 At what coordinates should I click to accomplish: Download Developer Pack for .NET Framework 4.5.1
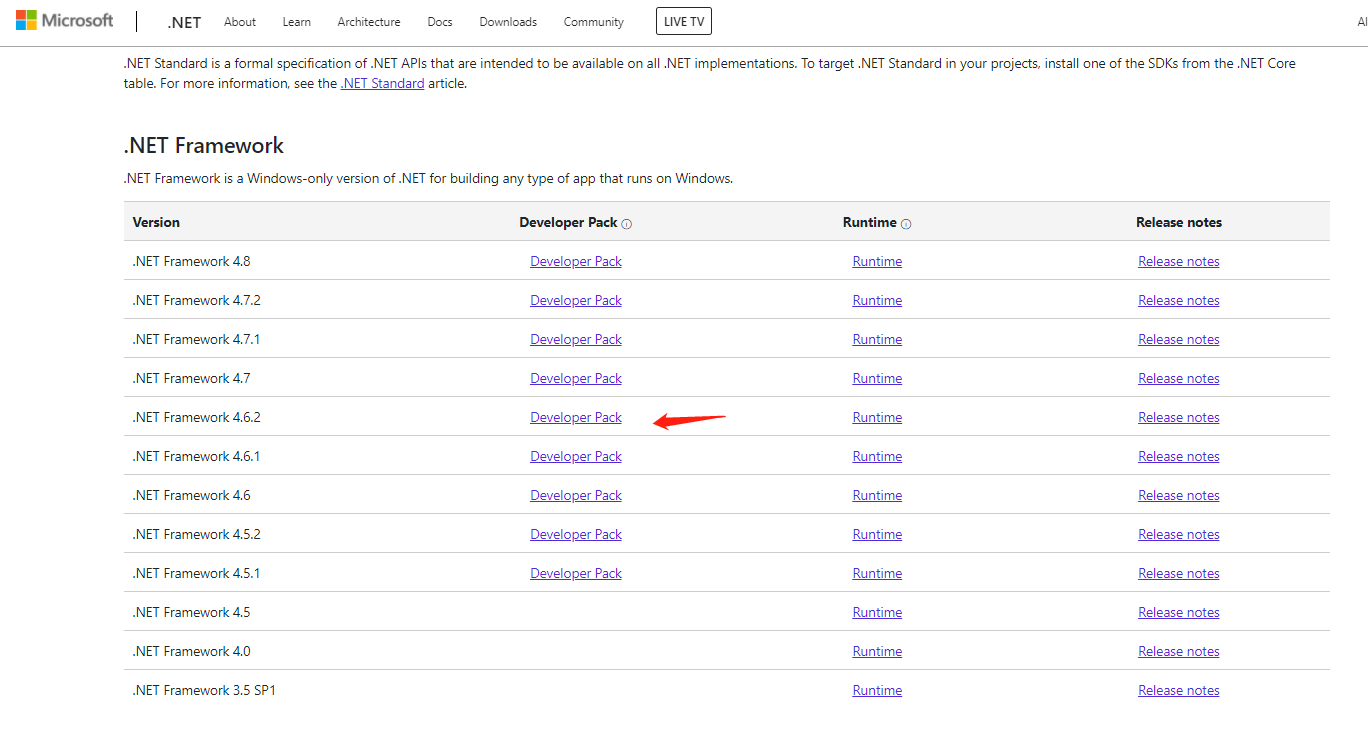(x=576, y=573)
